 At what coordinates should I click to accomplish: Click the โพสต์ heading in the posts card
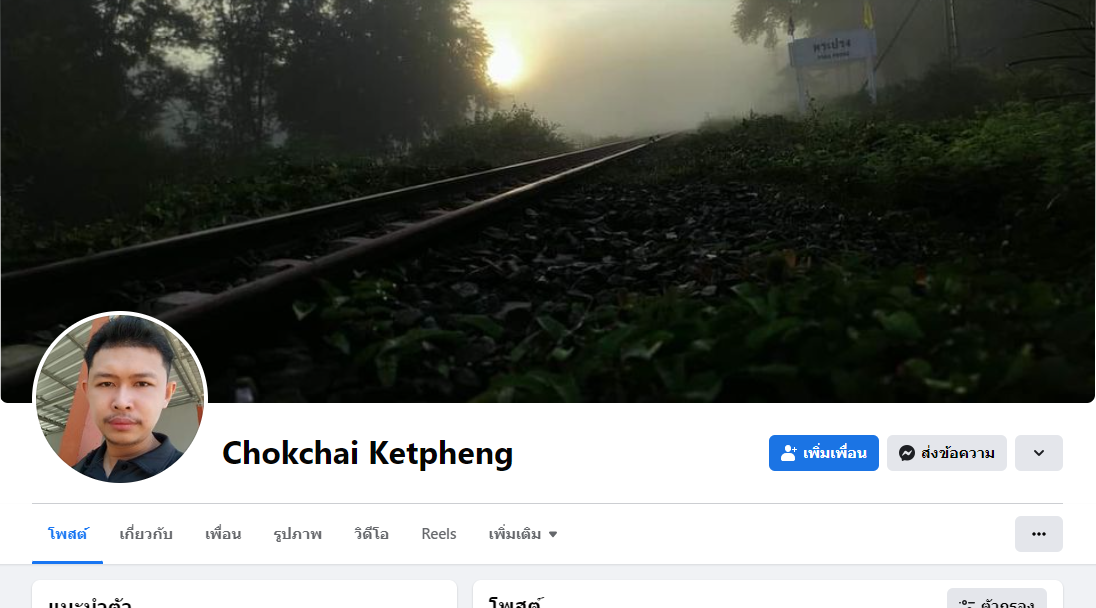[x=515, y=602]
